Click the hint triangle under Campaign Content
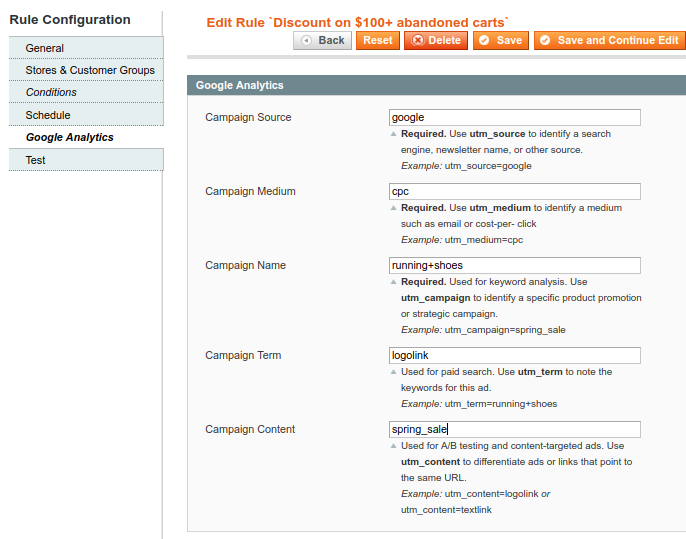This screenshot has width=686, height=539. pyautogui.click(x=393, y=446)
